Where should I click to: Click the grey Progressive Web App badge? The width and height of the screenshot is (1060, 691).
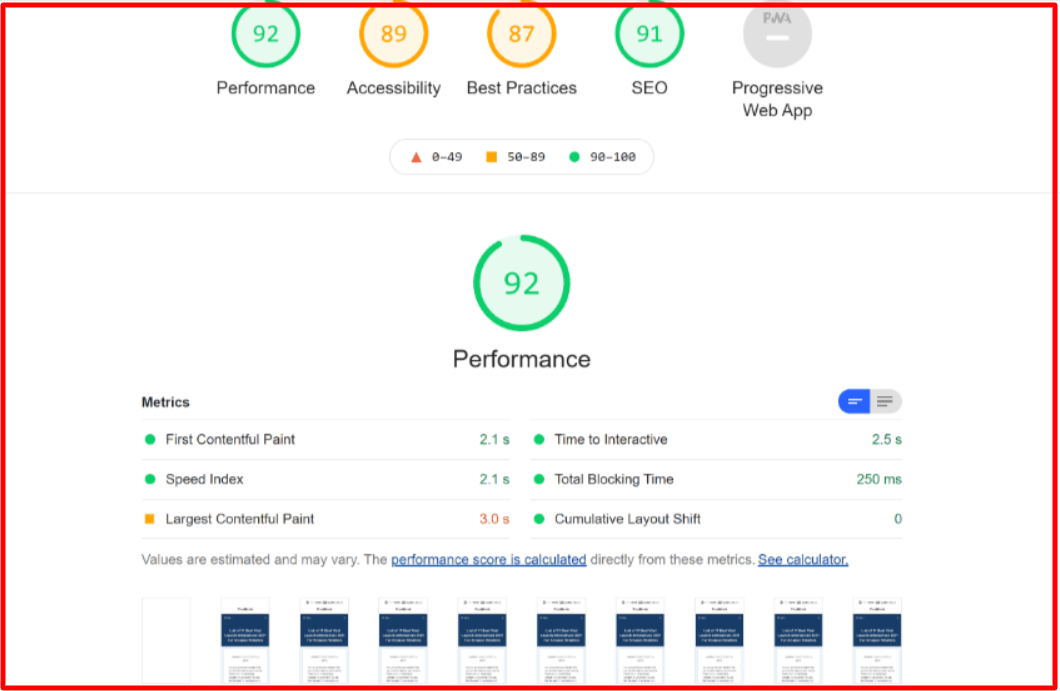coord(777,35)
